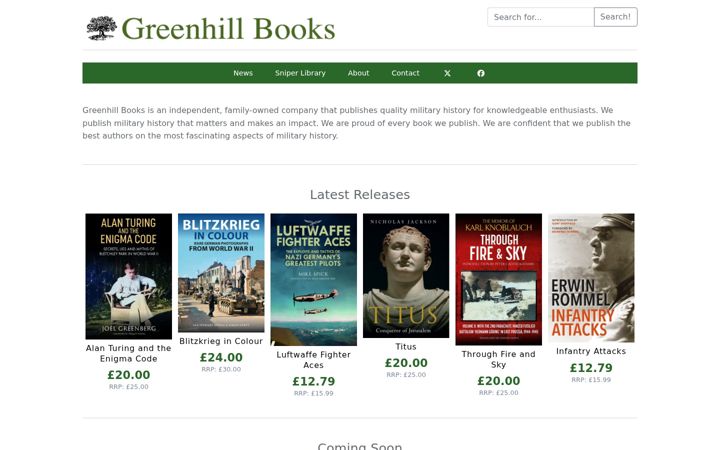Open the Alan Turing and the Enigma Code cover
720x450 pixels.
(x=129, y=276)
